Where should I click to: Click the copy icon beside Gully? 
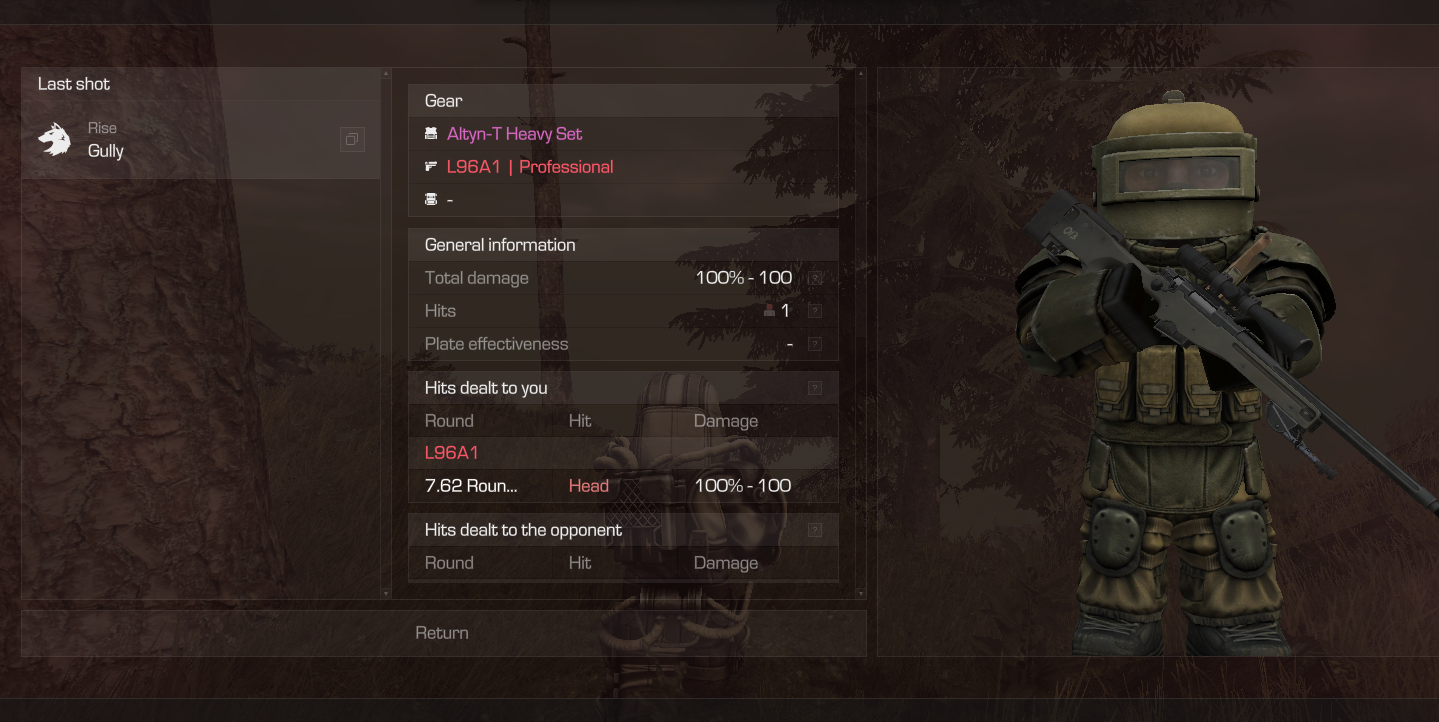[352, 140]
